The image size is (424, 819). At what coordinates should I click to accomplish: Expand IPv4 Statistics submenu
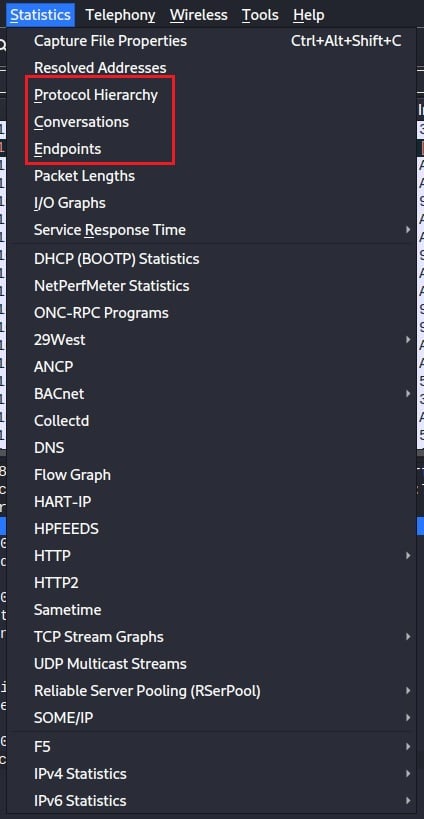click(211, 774)
